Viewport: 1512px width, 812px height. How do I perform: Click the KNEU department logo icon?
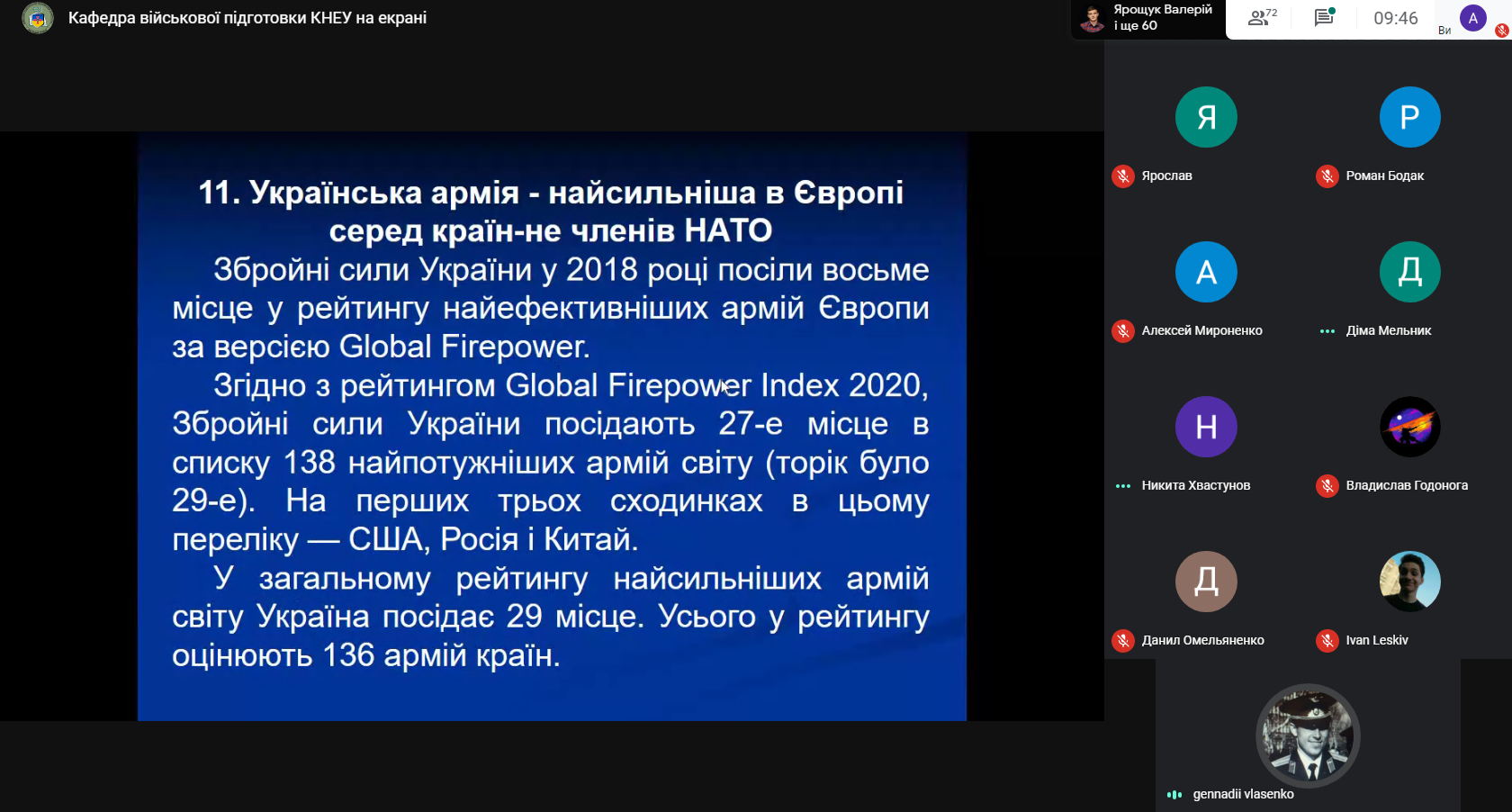37,18
